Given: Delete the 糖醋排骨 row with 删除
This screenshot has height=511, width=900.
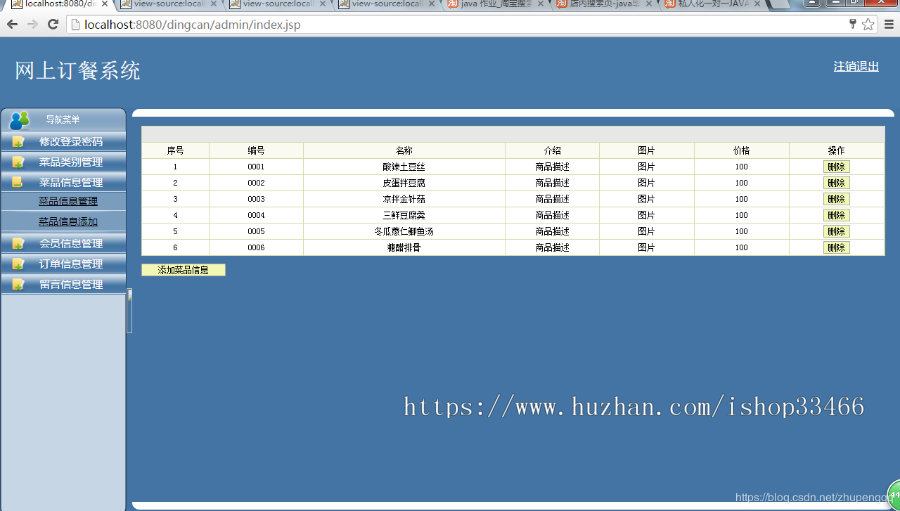Looking at the screenshot, I should pyautogui.click(x=836, y=247).
